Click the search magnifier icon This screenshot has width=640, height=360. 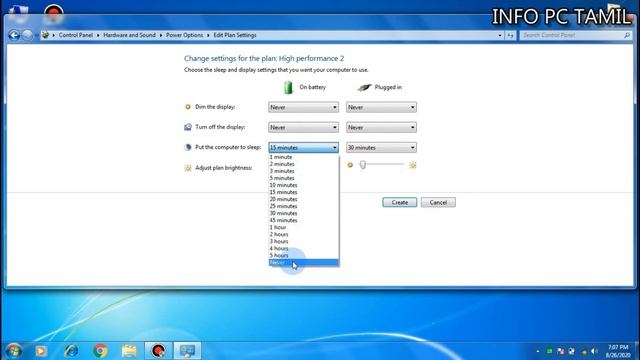point(627,36)
